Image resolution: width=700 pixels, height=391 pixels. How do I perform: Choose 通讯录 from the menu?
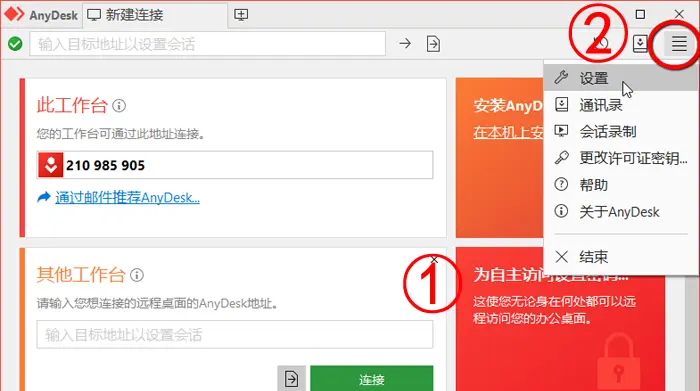tap(621, 105)
